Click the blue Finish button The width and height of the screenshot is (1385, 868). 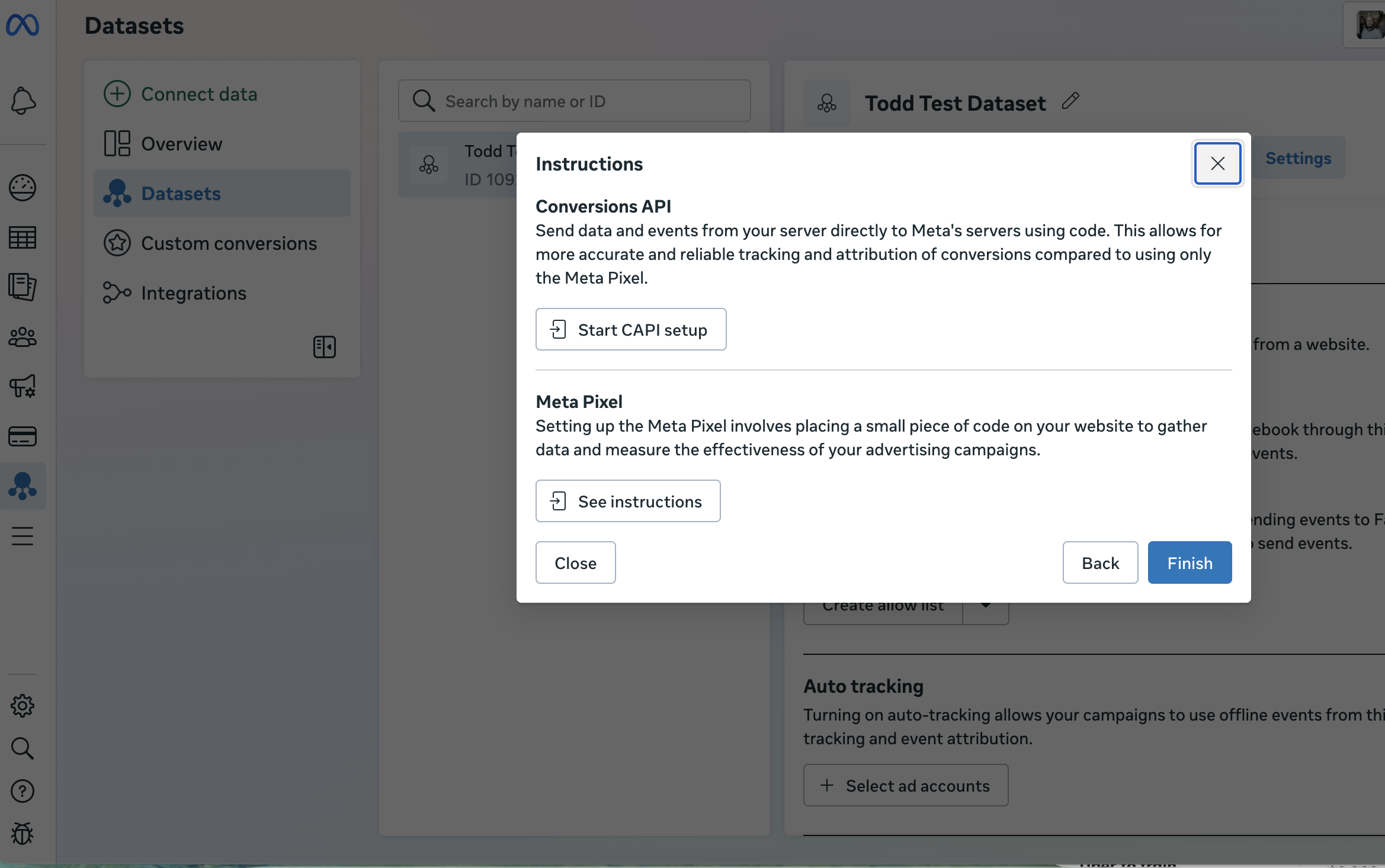(x=1190, y=562)
